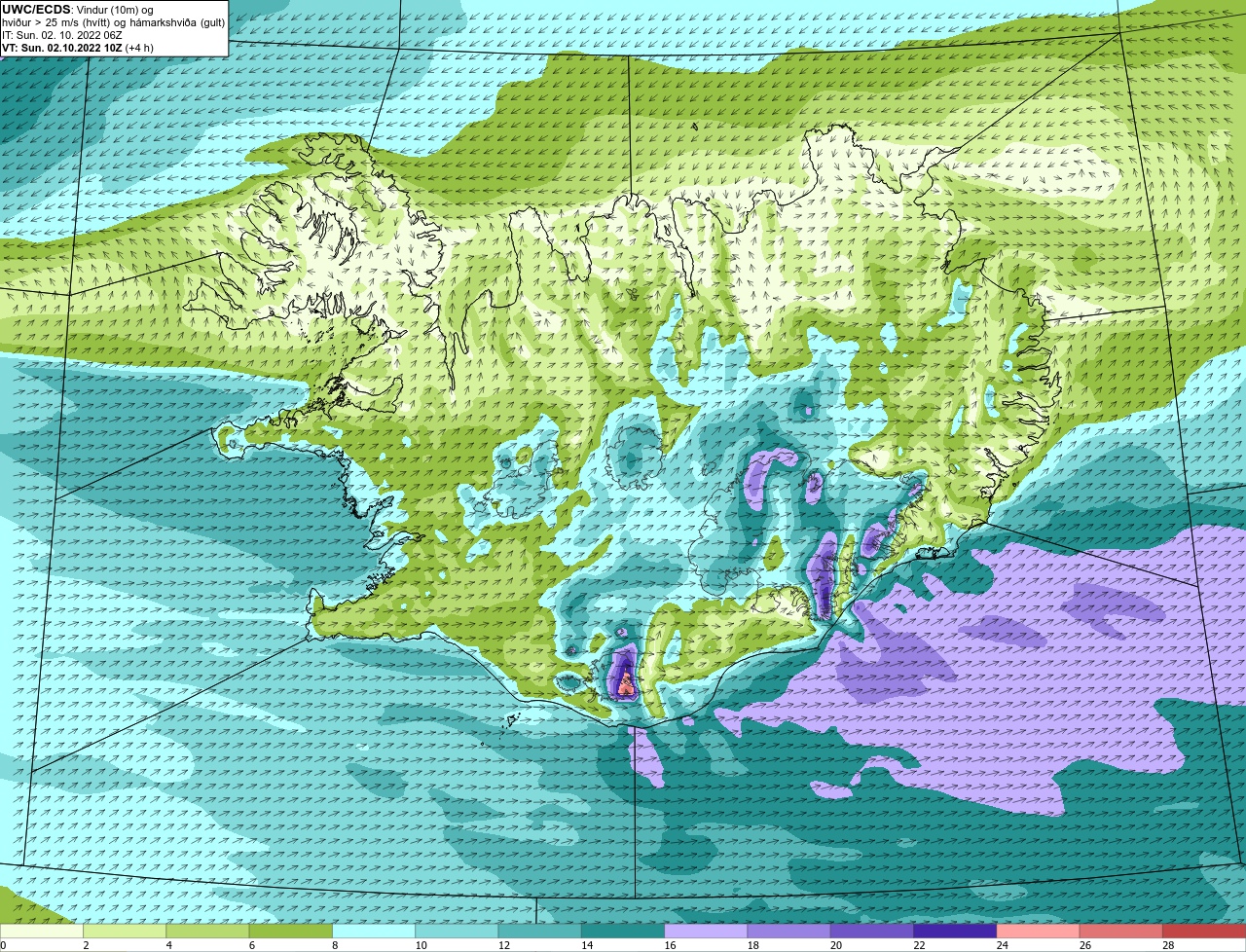Select the "VT: Sun. 02.10.2022 10Z" valid time
Image resolution: width=1246 pixels, height=952 pixels.
[61, 48]
